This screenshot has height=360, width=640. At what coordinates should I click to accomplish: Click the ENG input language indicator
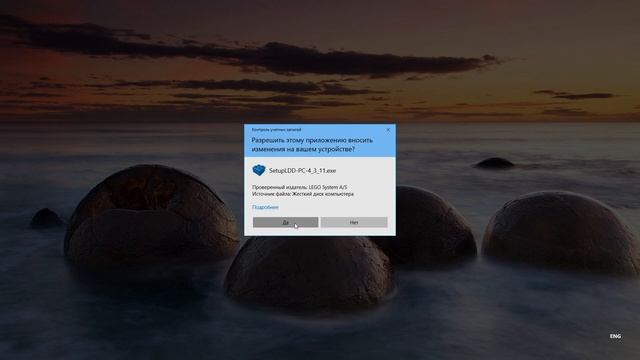(615, 336)
